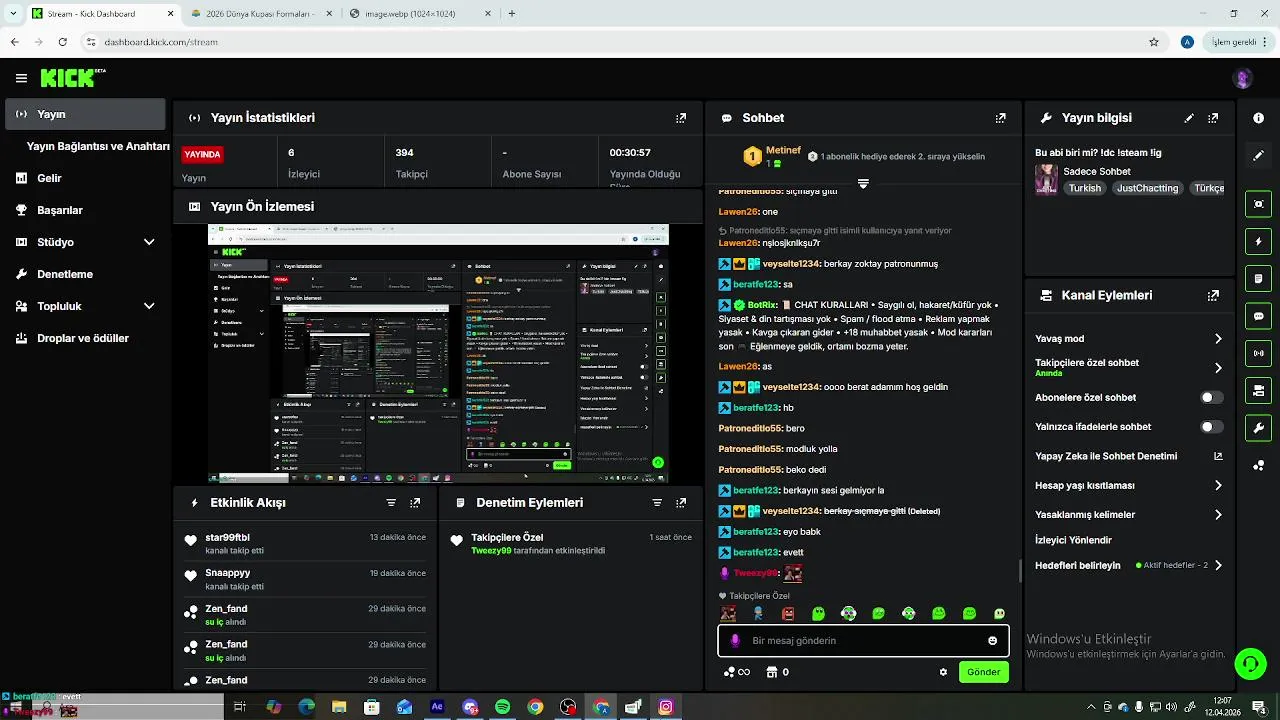This screenshot has height=720, width=1280.
Task: Filter the Etkinlik Akışı feed
Action: click(x=391, y=503)
